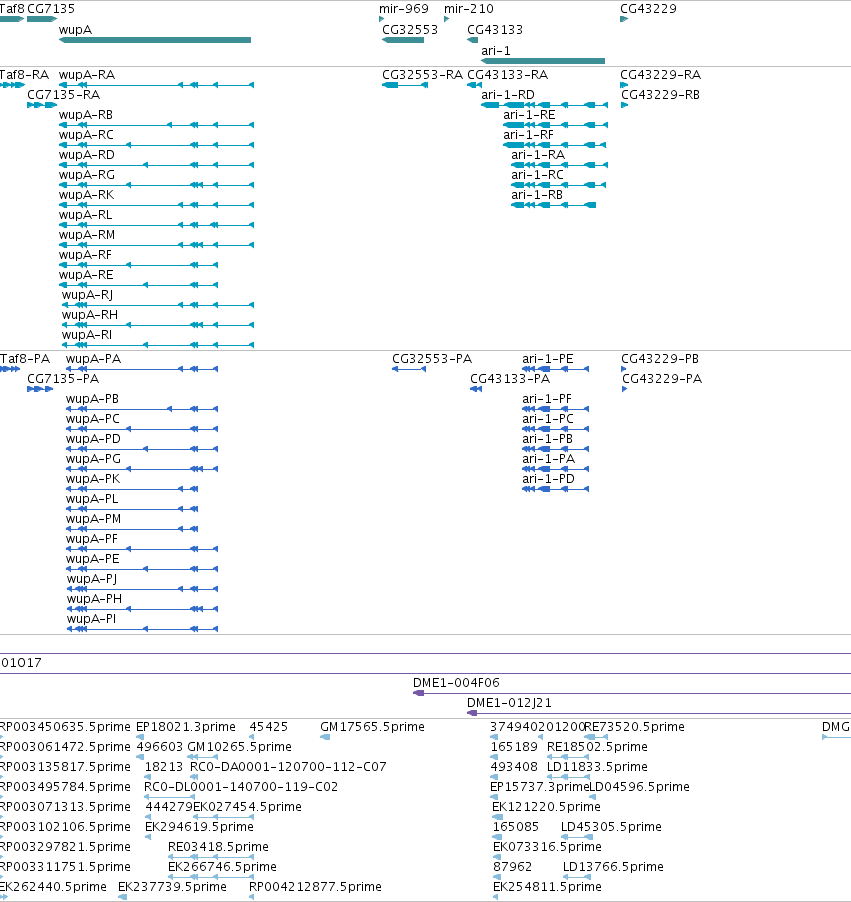Click the Taf8-RA transcript label
Viewport: 851px width, 902px height.
coord(24,75)
